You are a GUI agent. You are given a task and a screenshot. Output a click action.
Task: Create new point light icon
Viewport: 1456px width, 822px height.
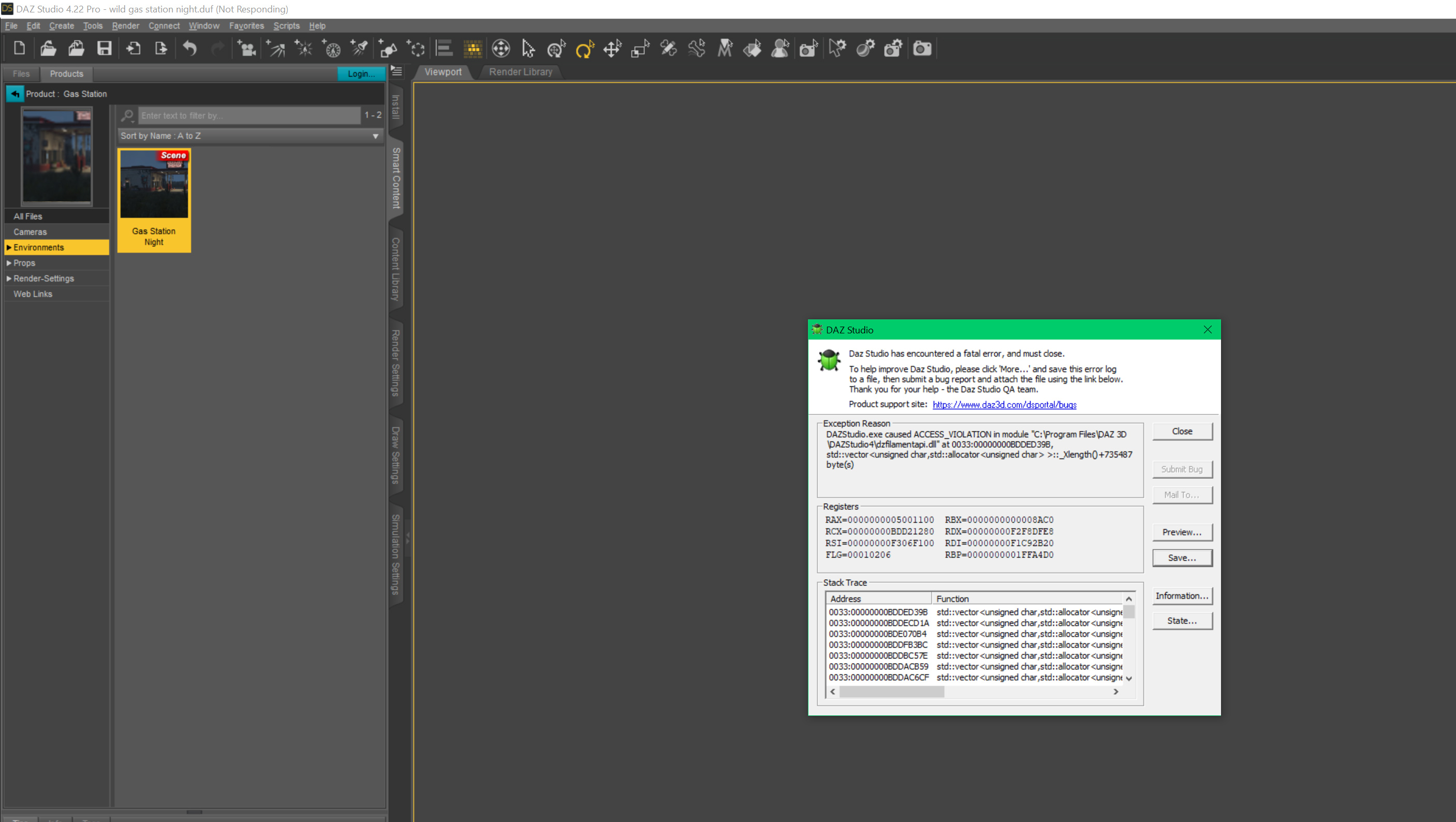(x=303, y=49)
